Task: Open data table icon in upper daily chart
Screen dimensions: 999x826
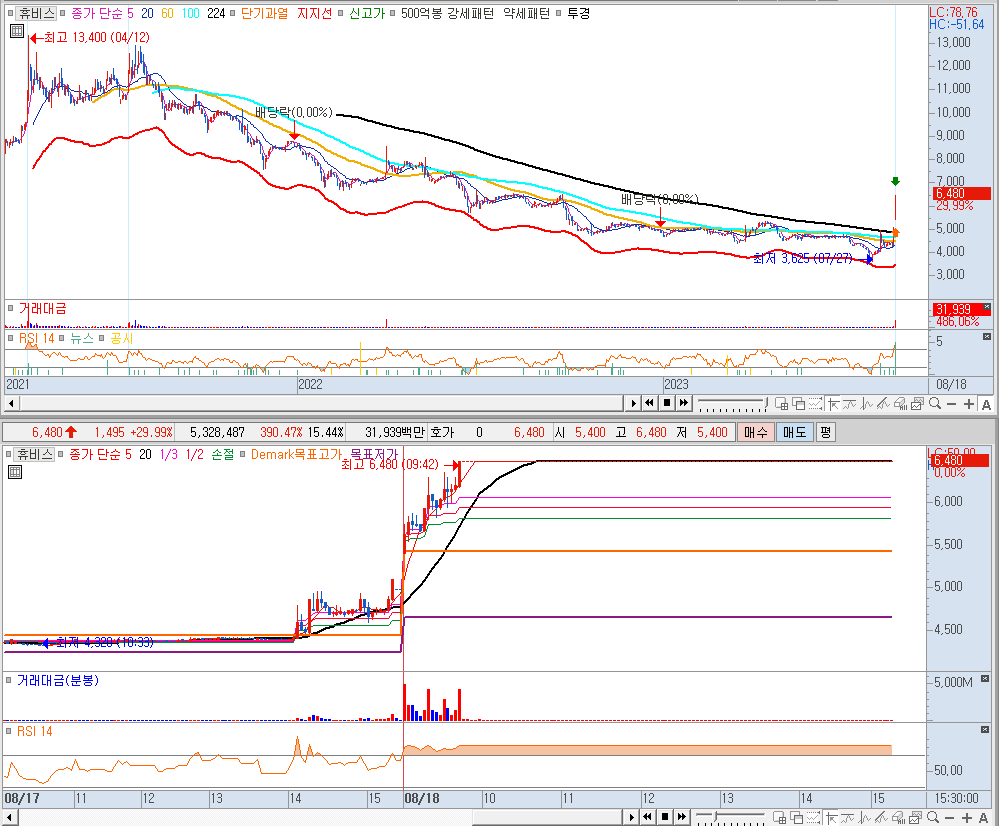Action: point(17,31)
